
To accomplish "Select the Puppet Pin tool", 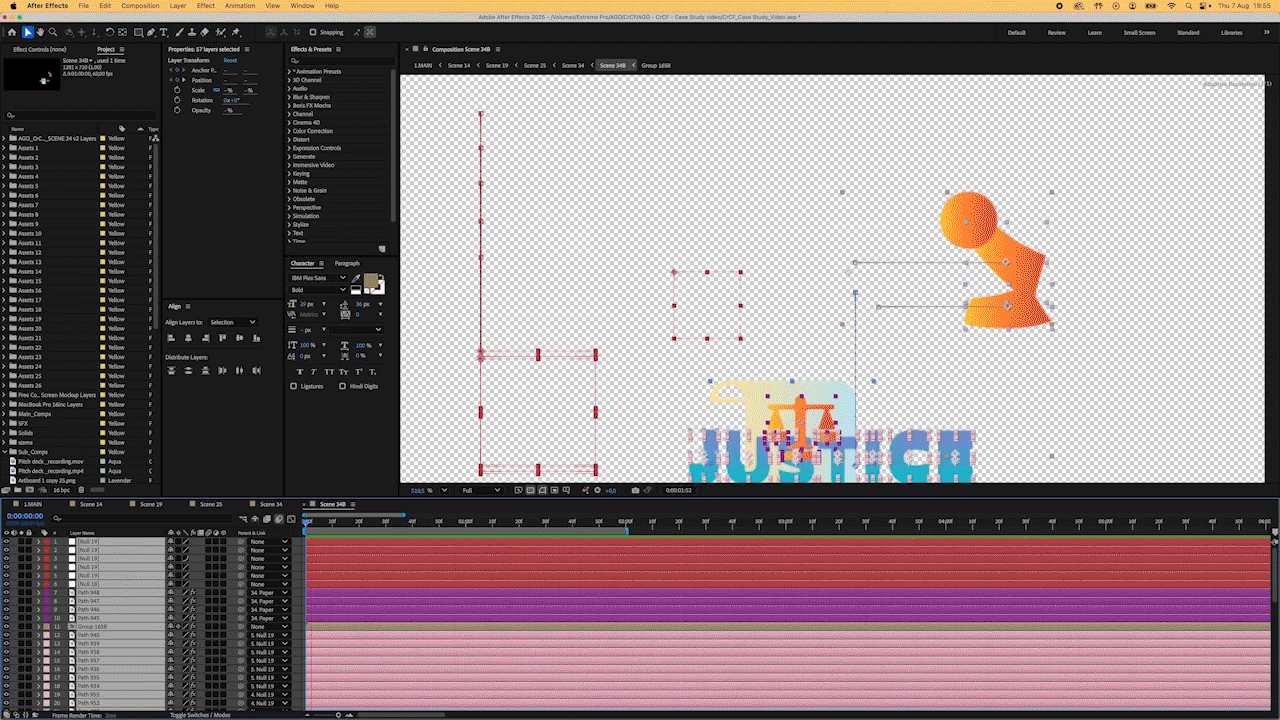I will pyautogui.click(x=236, y=32).
